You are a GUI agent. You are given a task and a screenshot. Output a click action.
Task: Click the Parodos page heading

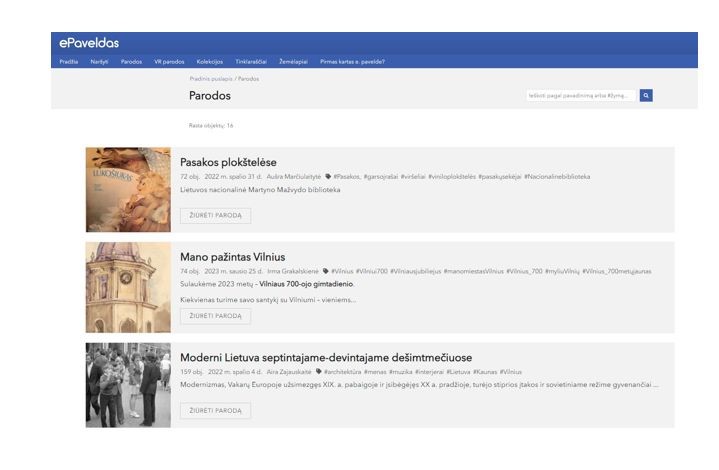[x=210, y=96]
